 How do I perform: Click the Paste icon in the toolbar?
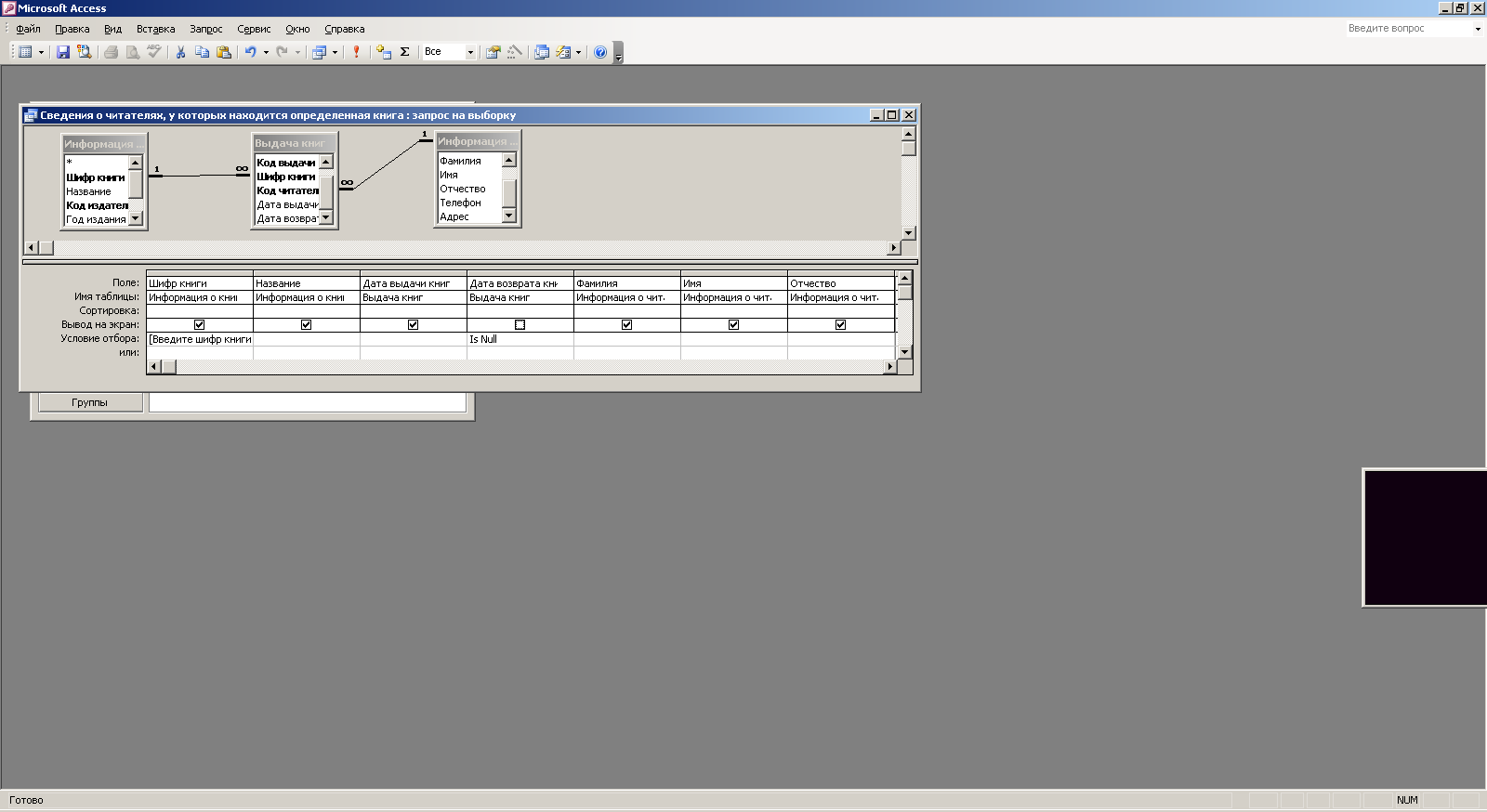224,52
